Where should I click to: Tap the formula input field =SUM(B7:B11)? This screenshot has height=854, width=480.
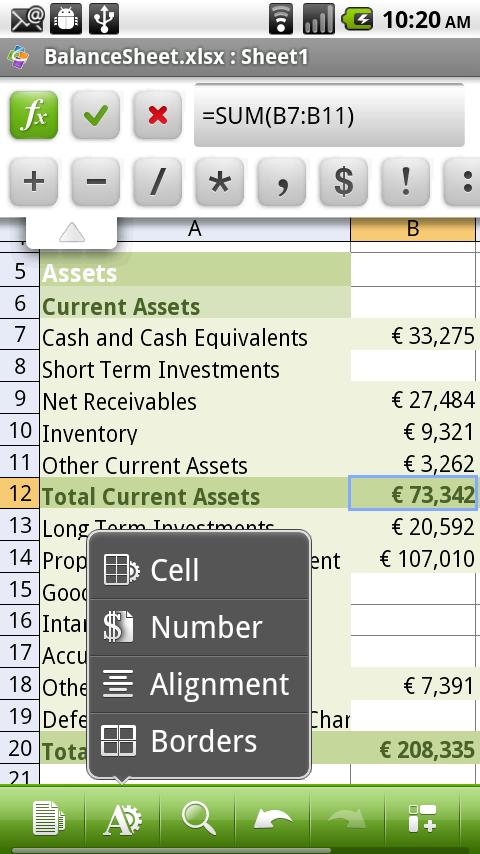tap(329, 115)
